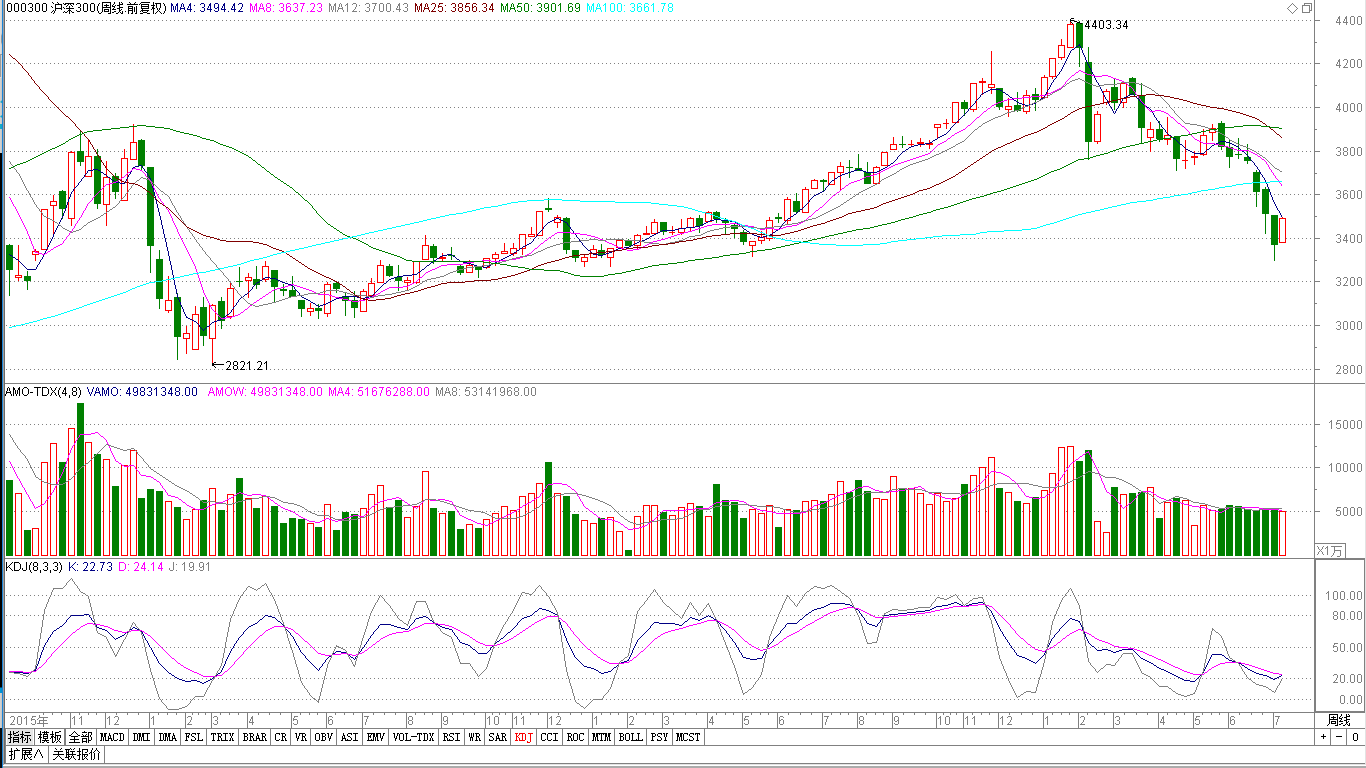Select the red KDJ indicator tab
This screenshot has width=1366, height=768.
[523, 737]
